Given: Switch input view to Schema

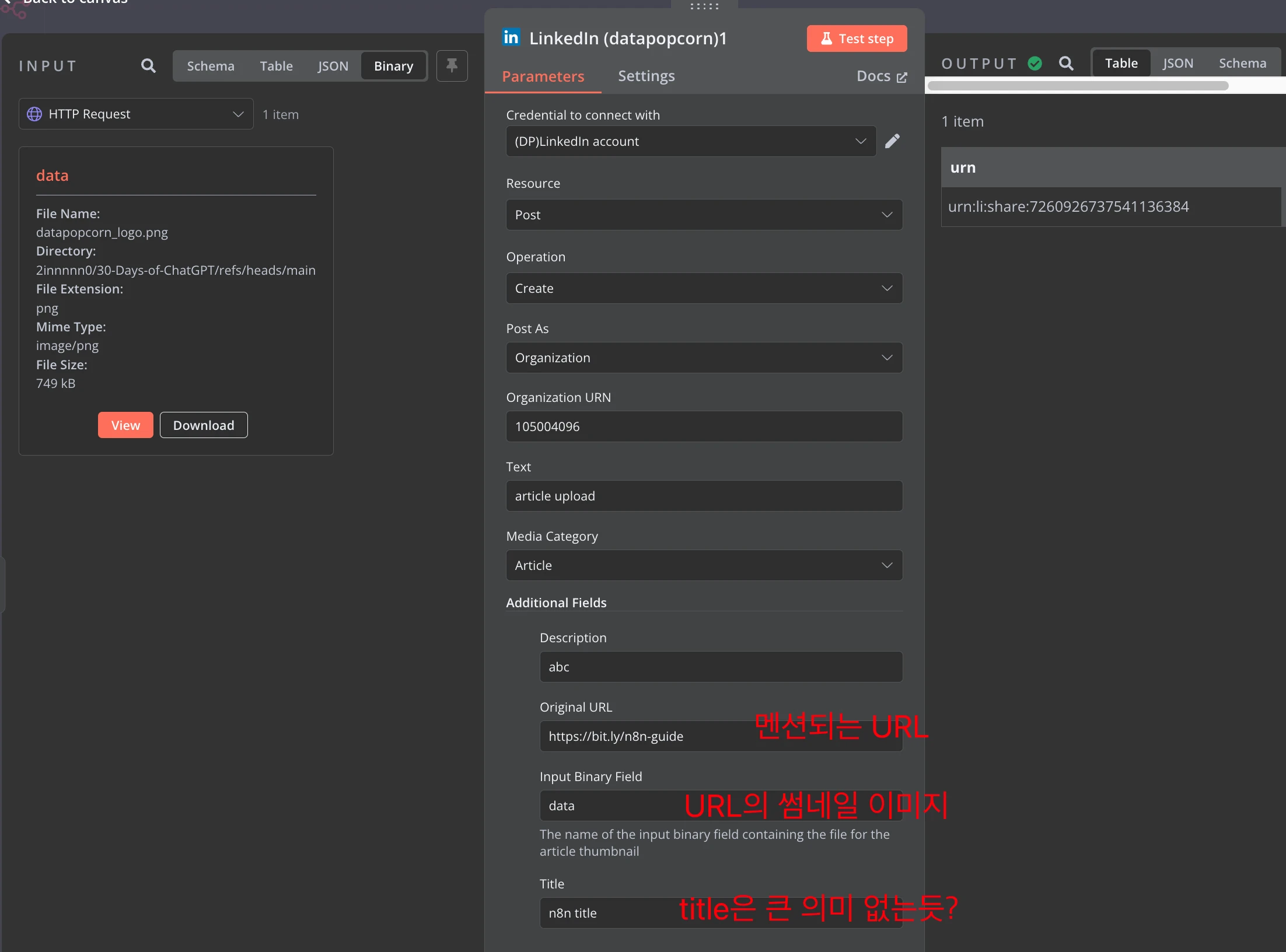Looking at the screenshot, I should tap(211, 66).
